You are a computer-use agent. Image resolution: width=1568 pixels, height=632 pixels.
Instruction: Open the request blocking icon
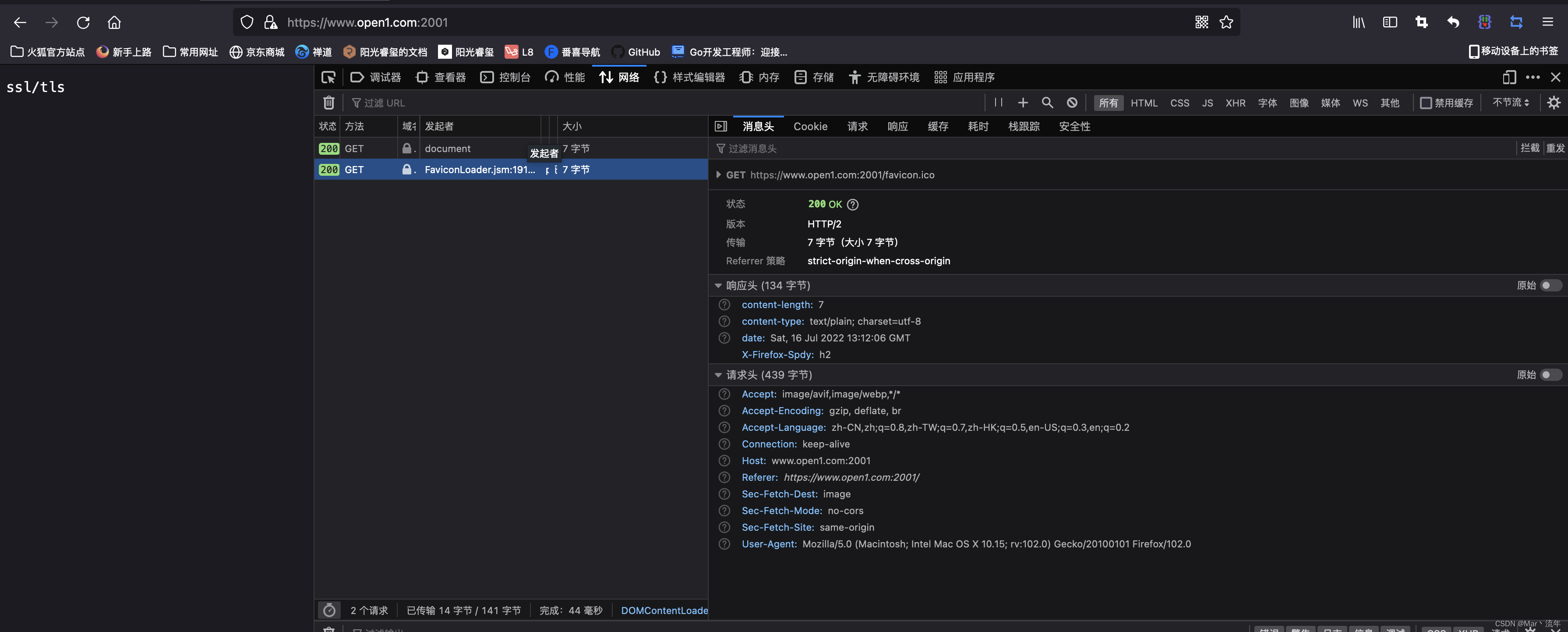(1072, 102)
